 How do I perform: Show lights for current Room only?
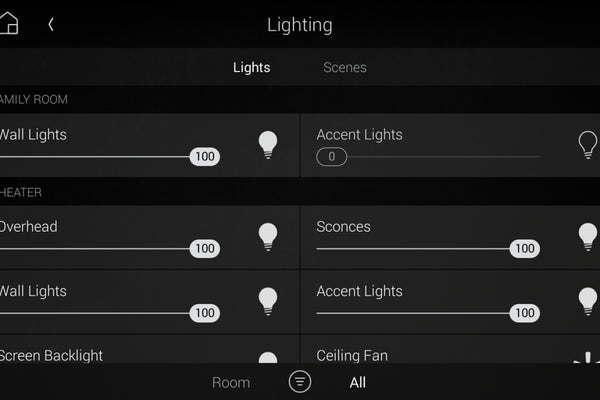pyautogui.click(x=231, y=382)
